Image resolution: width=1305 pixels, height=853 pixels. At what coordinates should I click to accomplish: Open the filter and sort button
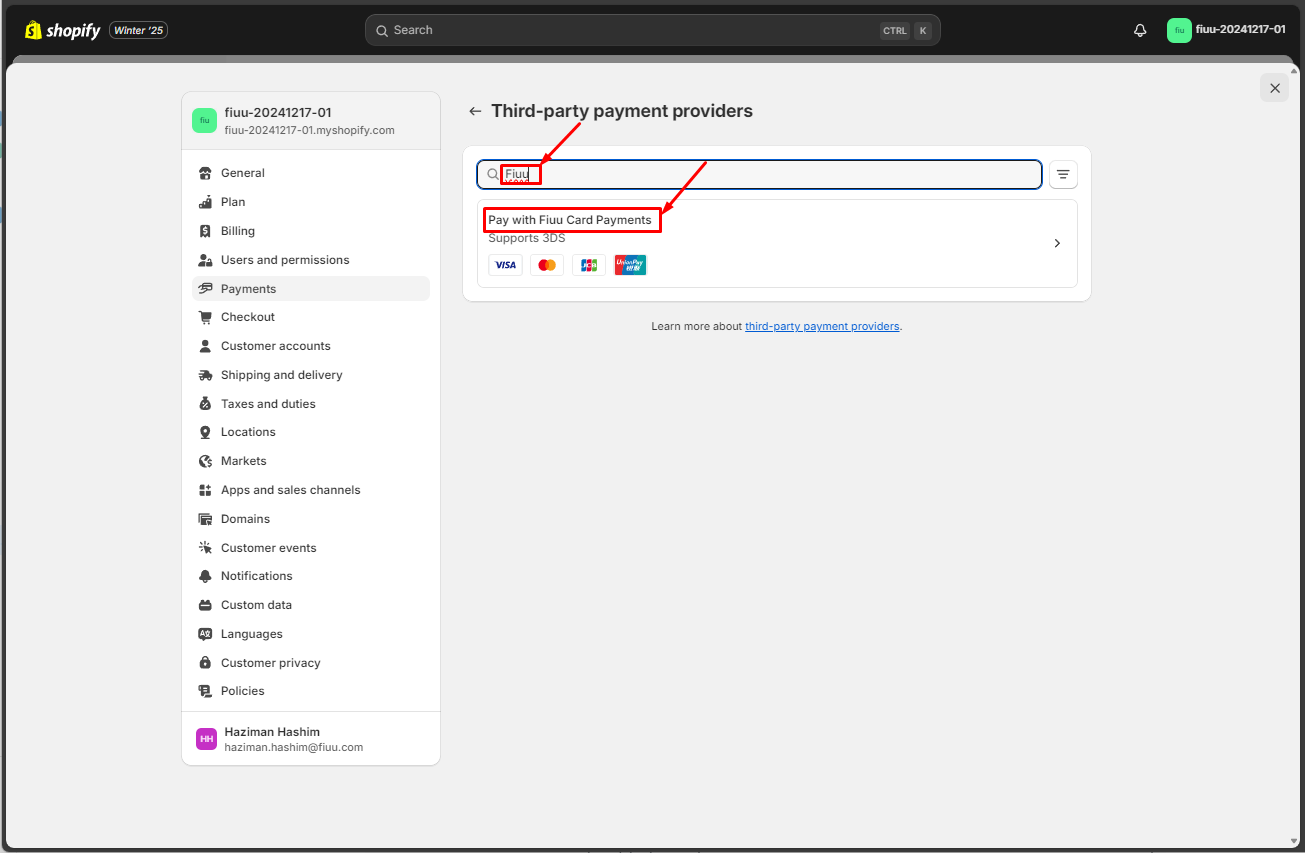pos(1063,174)
